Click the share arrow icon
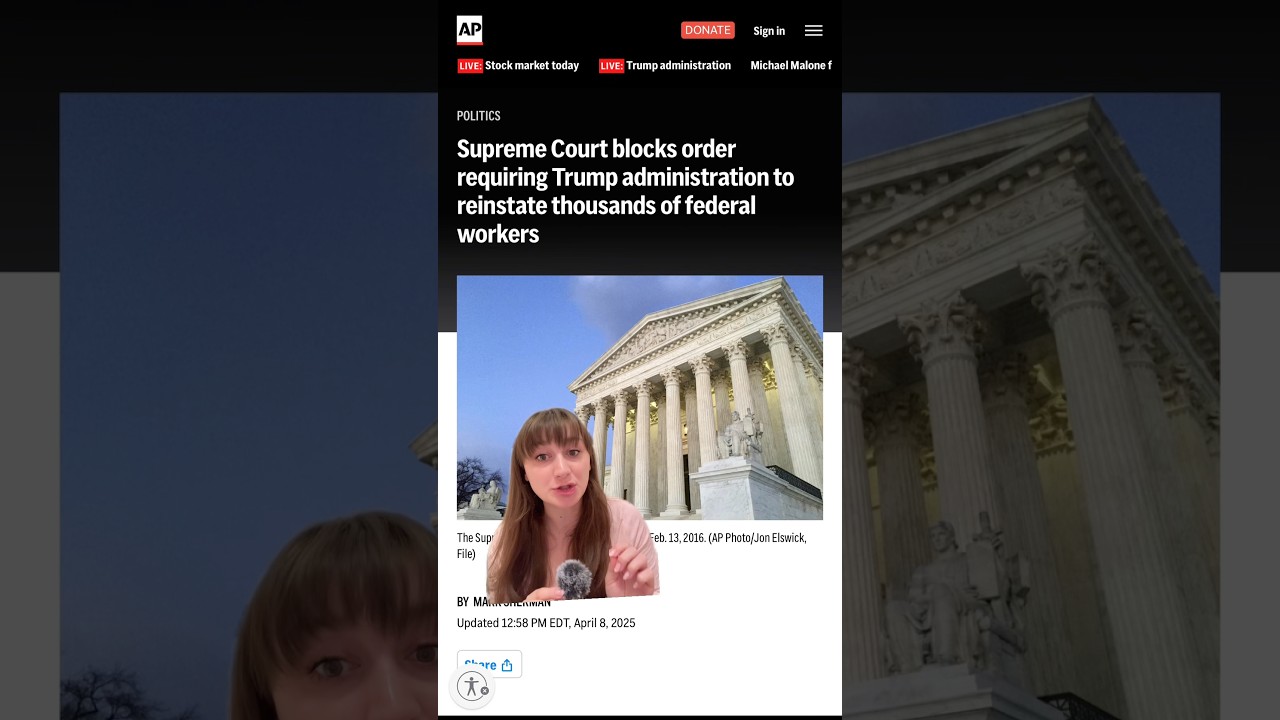The height and width of the screenshot is (720, 1280). point(507,665)
